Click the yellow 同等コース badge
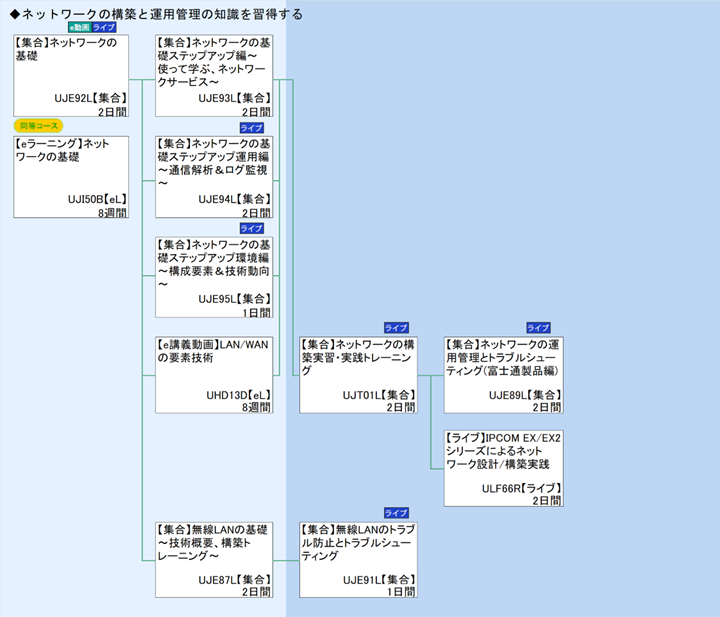Viewport: 720px width, 617px height. pyautogui.click(x=38, y=126)
